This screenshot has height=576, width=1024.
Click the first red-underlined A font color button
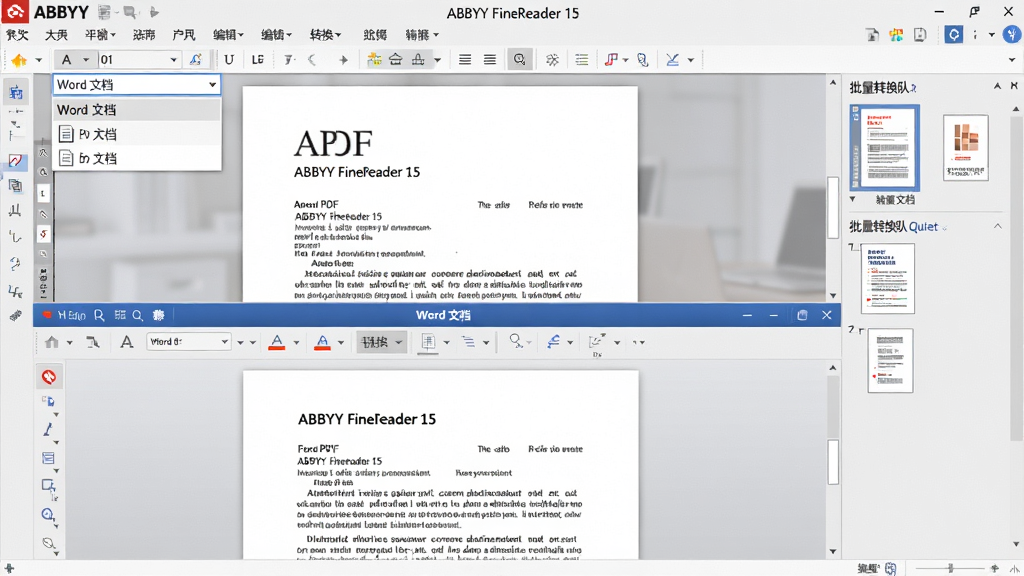pyautogui.click(x=277, y=342)
